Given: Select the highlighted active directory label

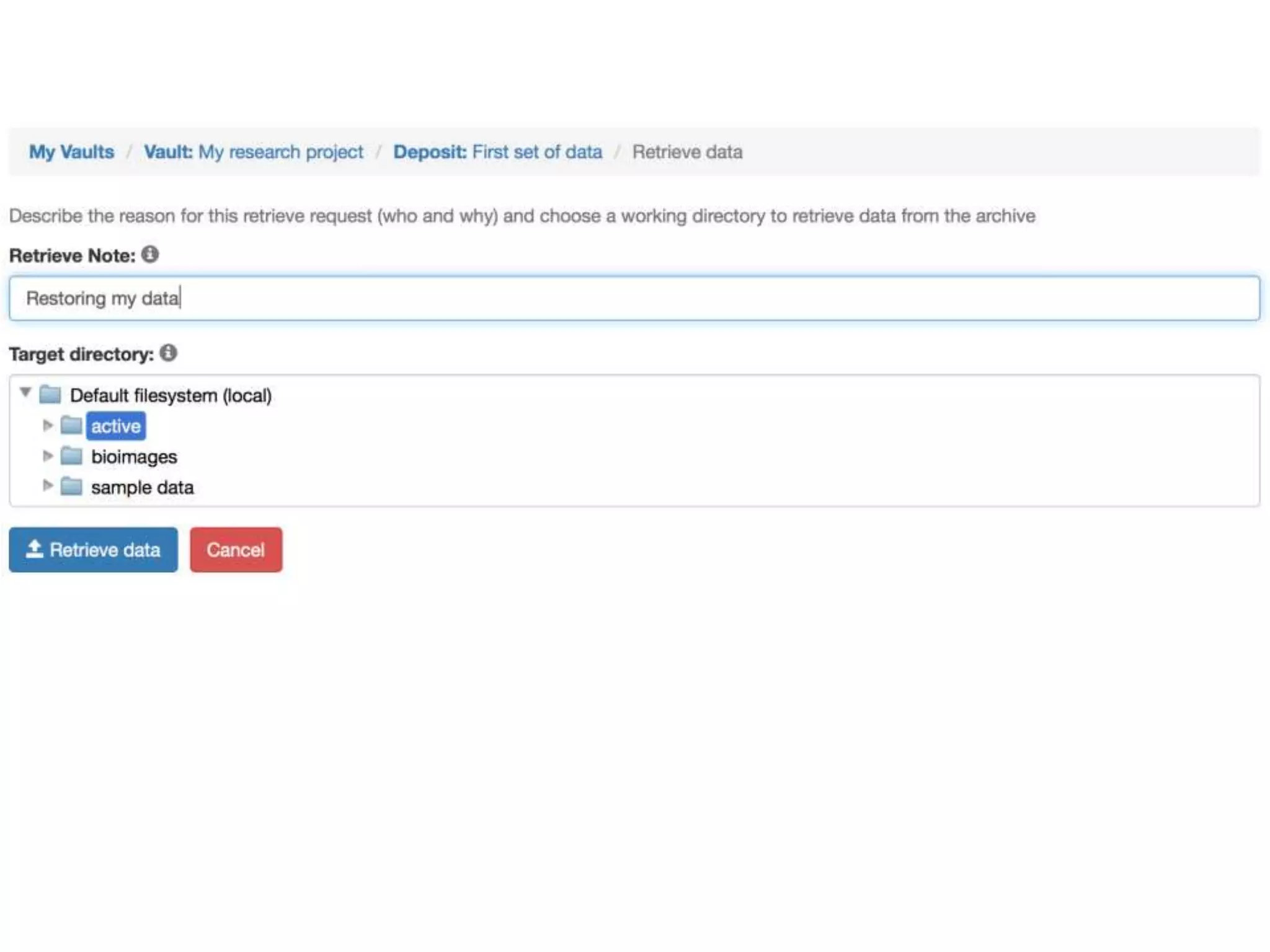Looking at the screenshot, I should click(116, 426).
